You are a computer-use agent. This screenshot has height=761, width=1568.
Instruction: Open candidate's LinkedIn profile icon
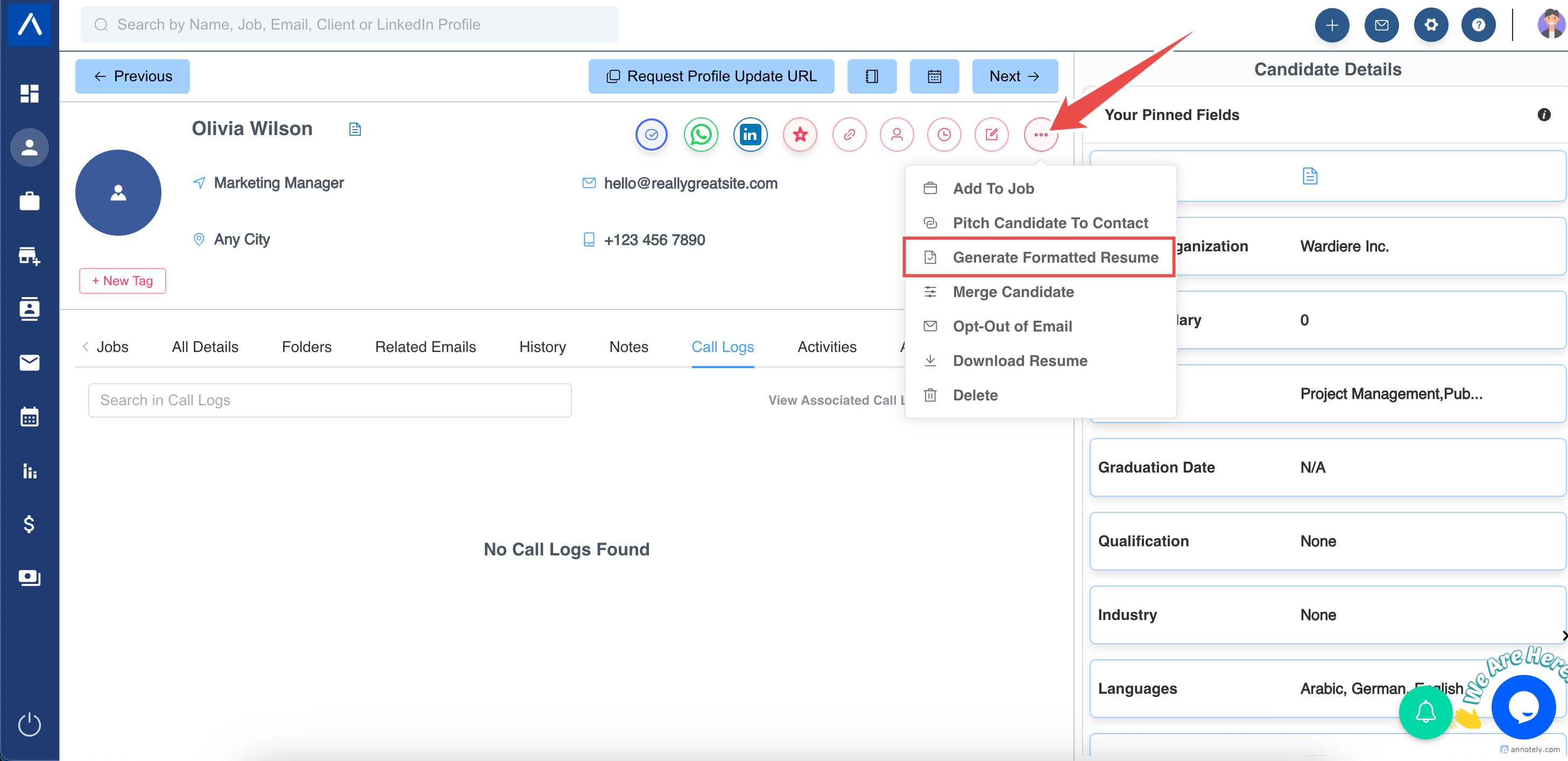[x=750, y=135]
